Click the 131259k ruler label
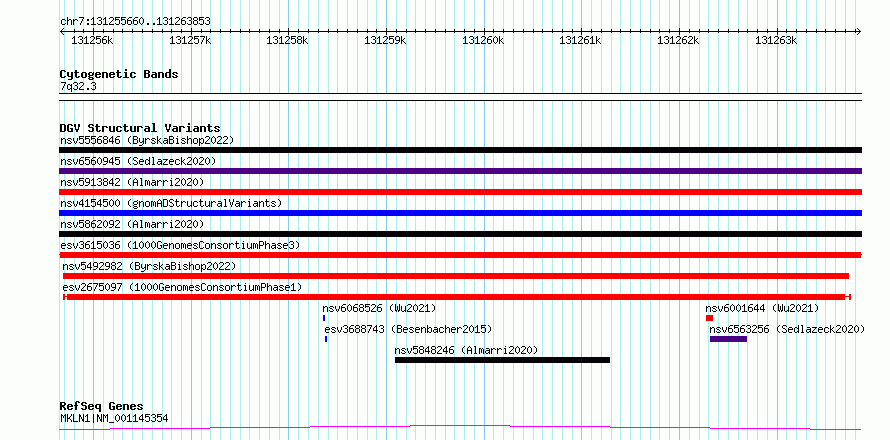 click(385, 40)
